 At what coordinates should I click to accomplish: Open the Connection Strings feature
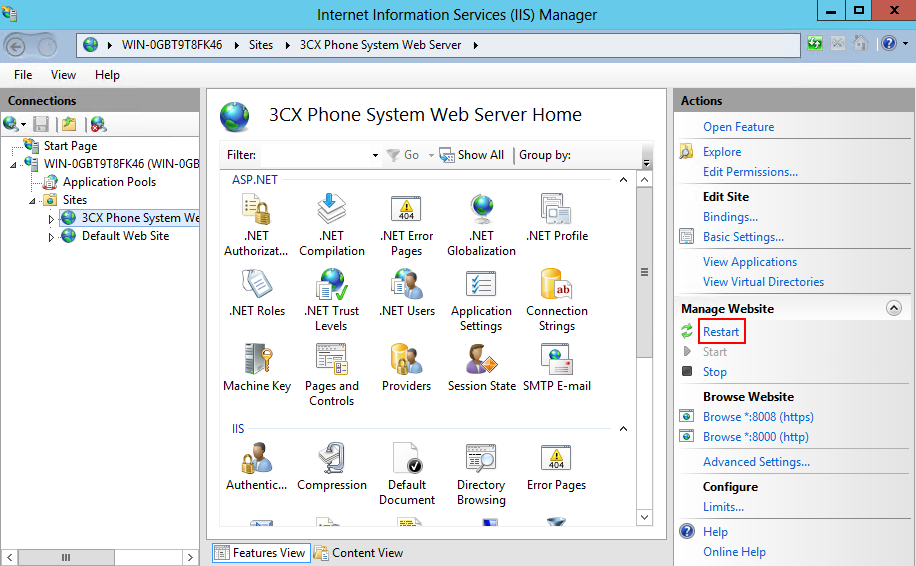point(557,300)
